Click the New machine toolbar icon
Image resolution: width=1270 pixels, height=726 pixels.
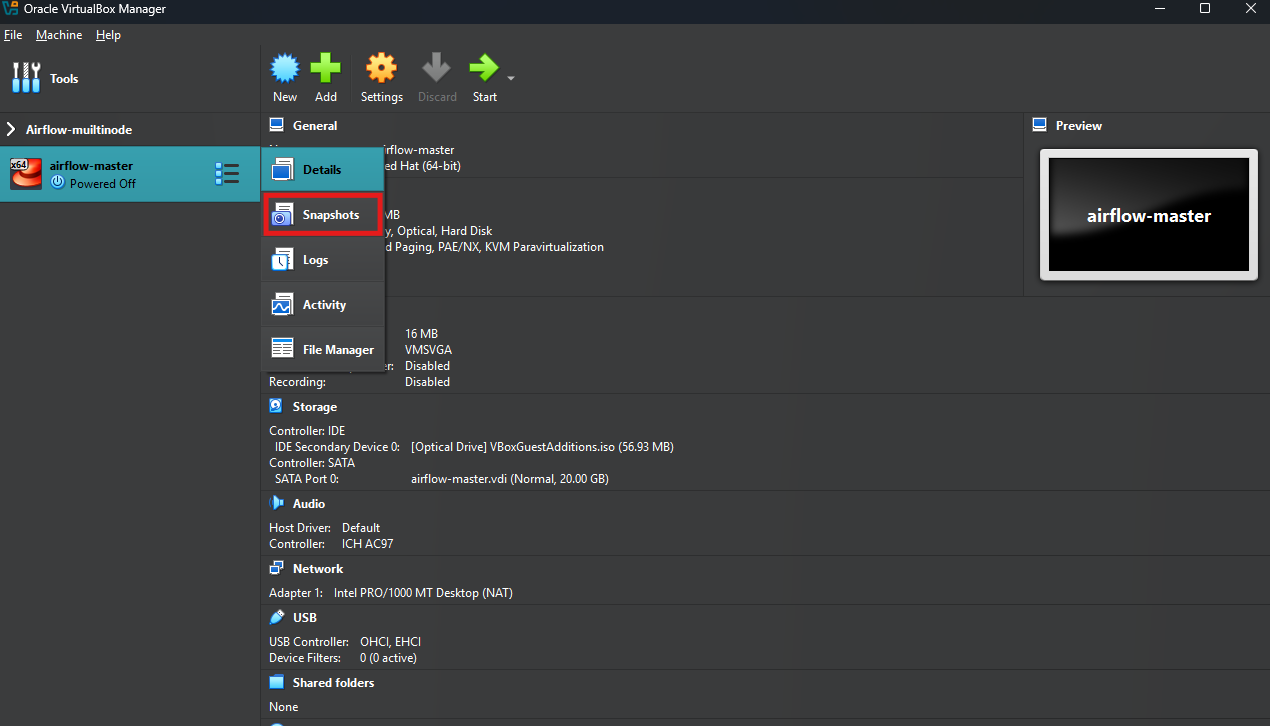[285, 68]
